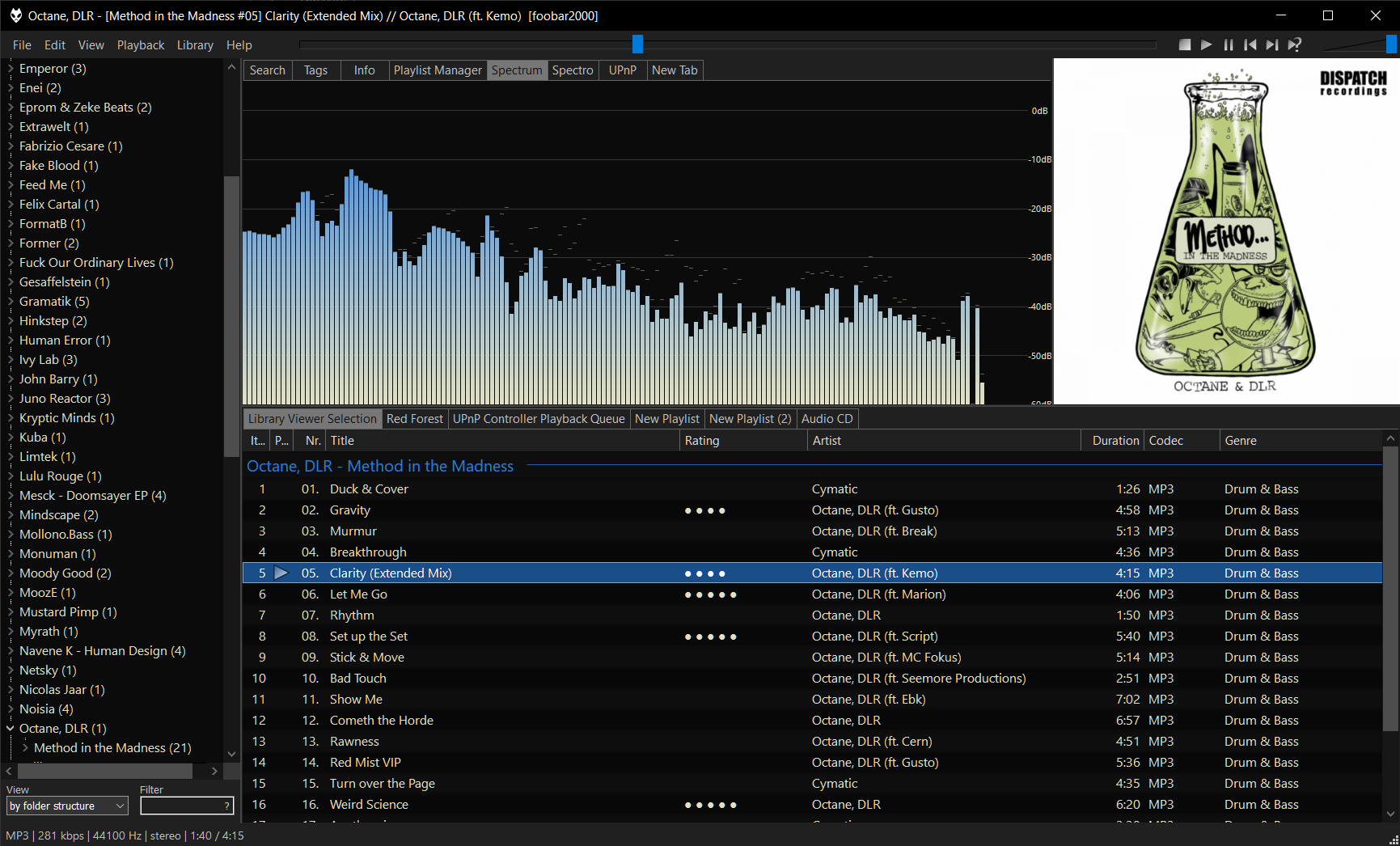Switch to the Playlist Manager tab
The height and width of the screenshot is (846, 1400).
click(438, 70)
